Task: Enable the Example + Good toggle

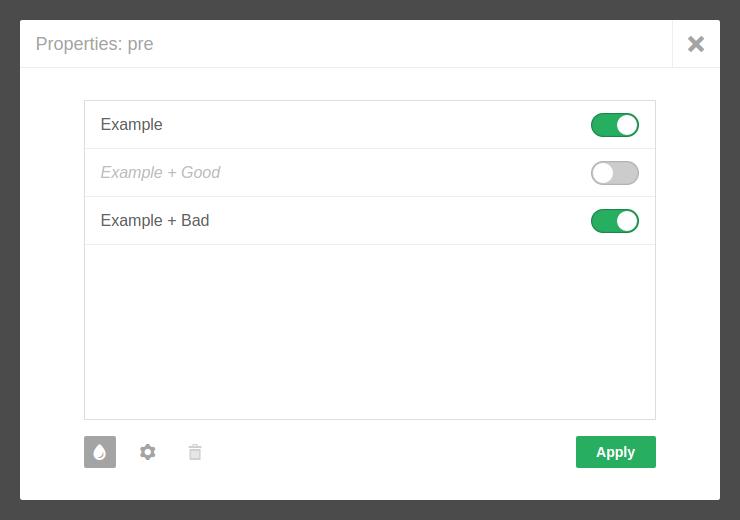Action: [615, 173]
